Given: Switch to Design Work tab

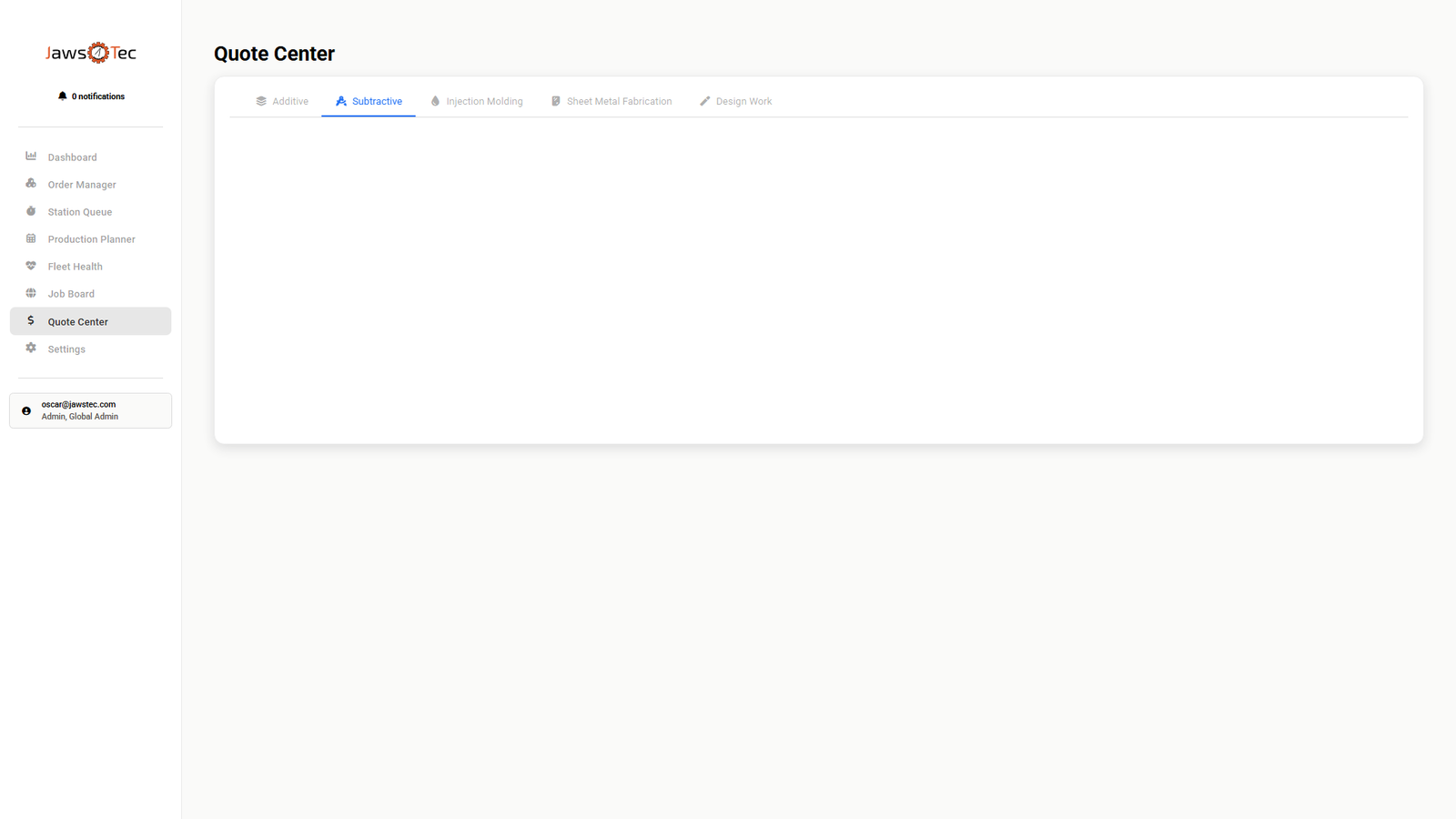Looking at the screenshot, I should tap(735, 101).
